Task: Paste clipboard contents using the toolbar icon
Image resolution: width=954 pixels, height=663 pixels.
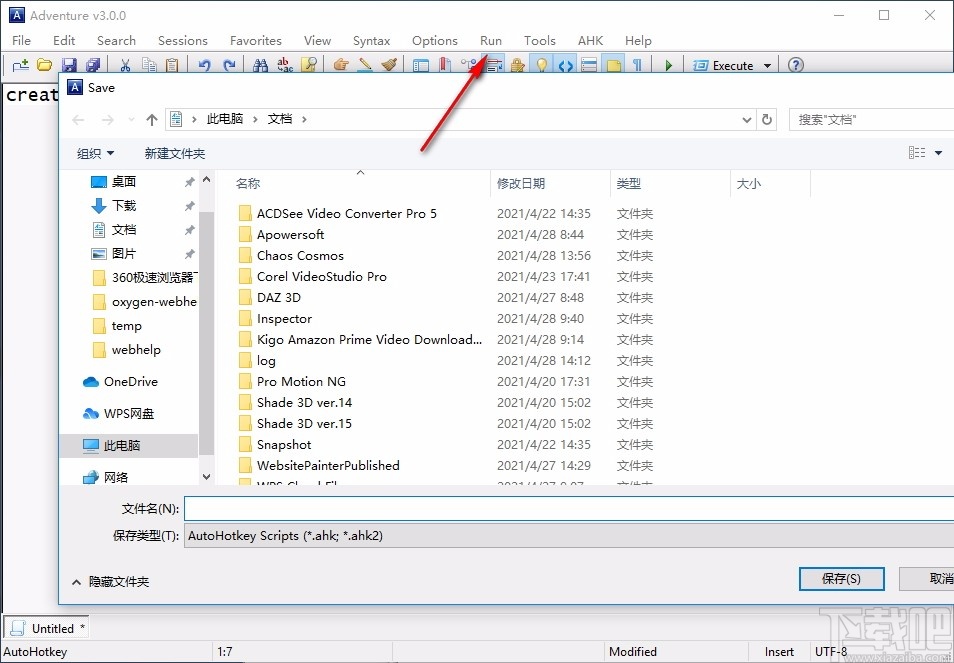Action: pyautogui.click(x=170, y=64)
